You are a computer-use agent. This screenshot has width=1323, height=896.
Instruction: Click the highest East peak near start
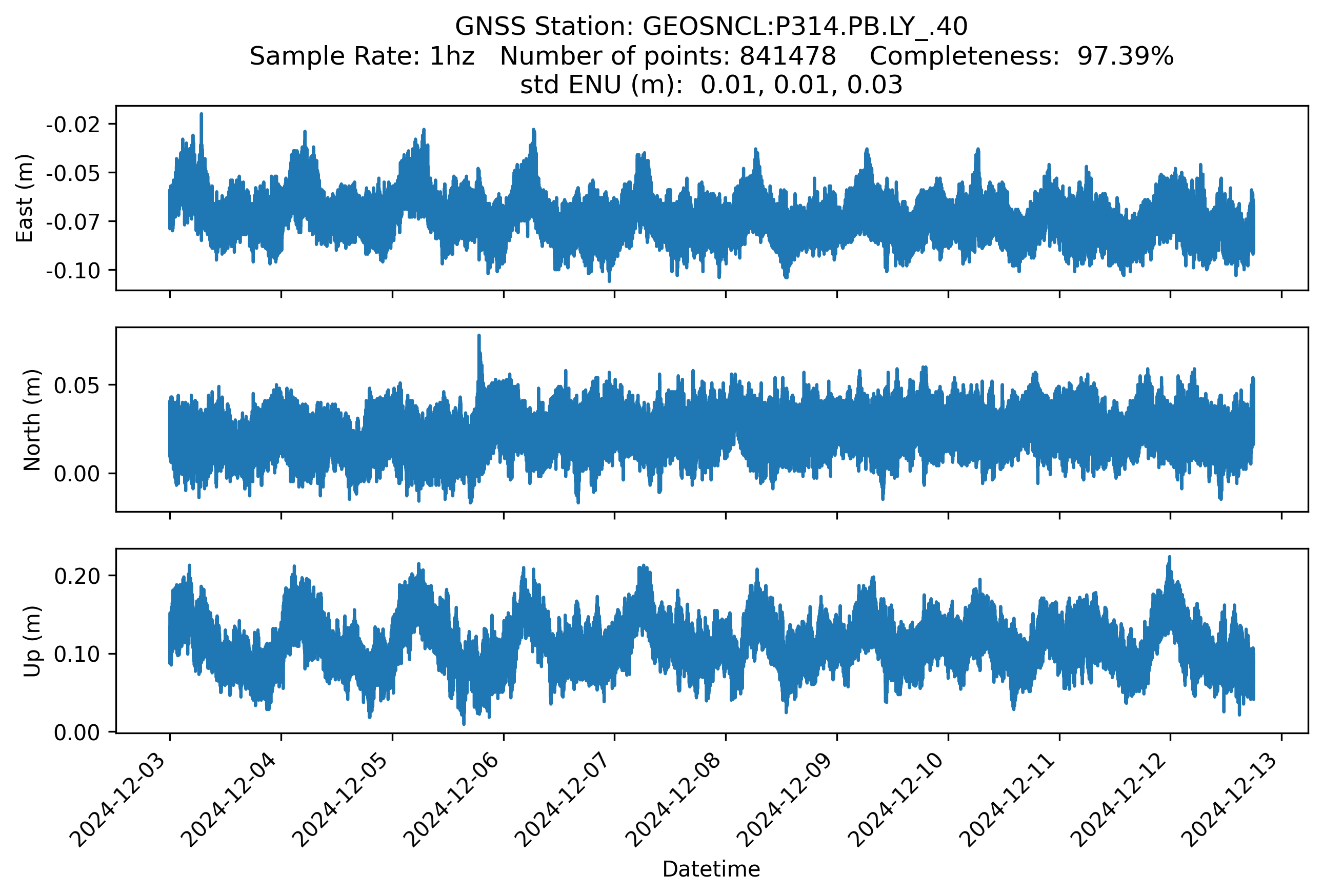coord(201,118)
